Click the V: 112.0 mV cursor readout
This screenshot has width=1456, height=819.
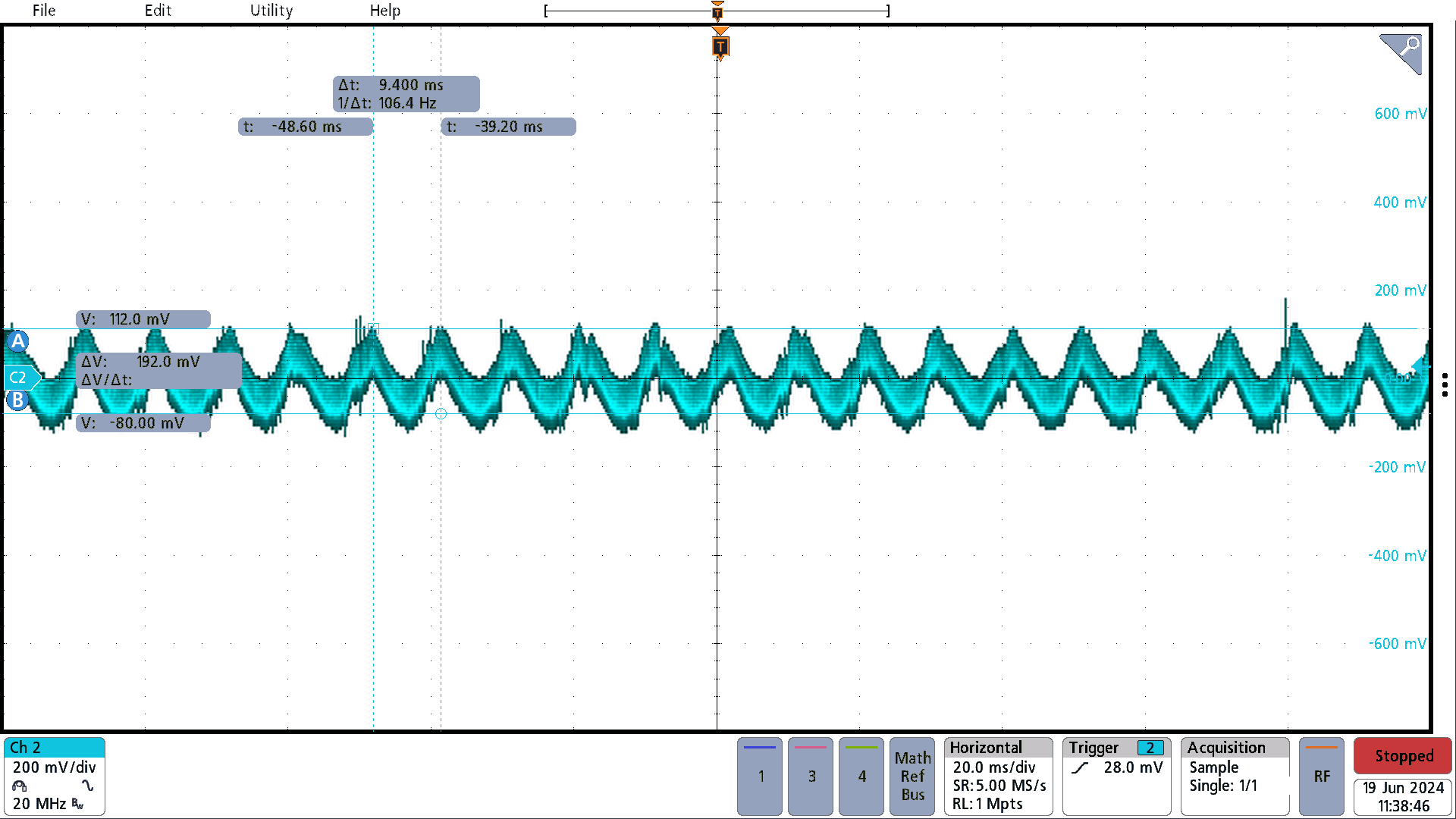point(143,319)
